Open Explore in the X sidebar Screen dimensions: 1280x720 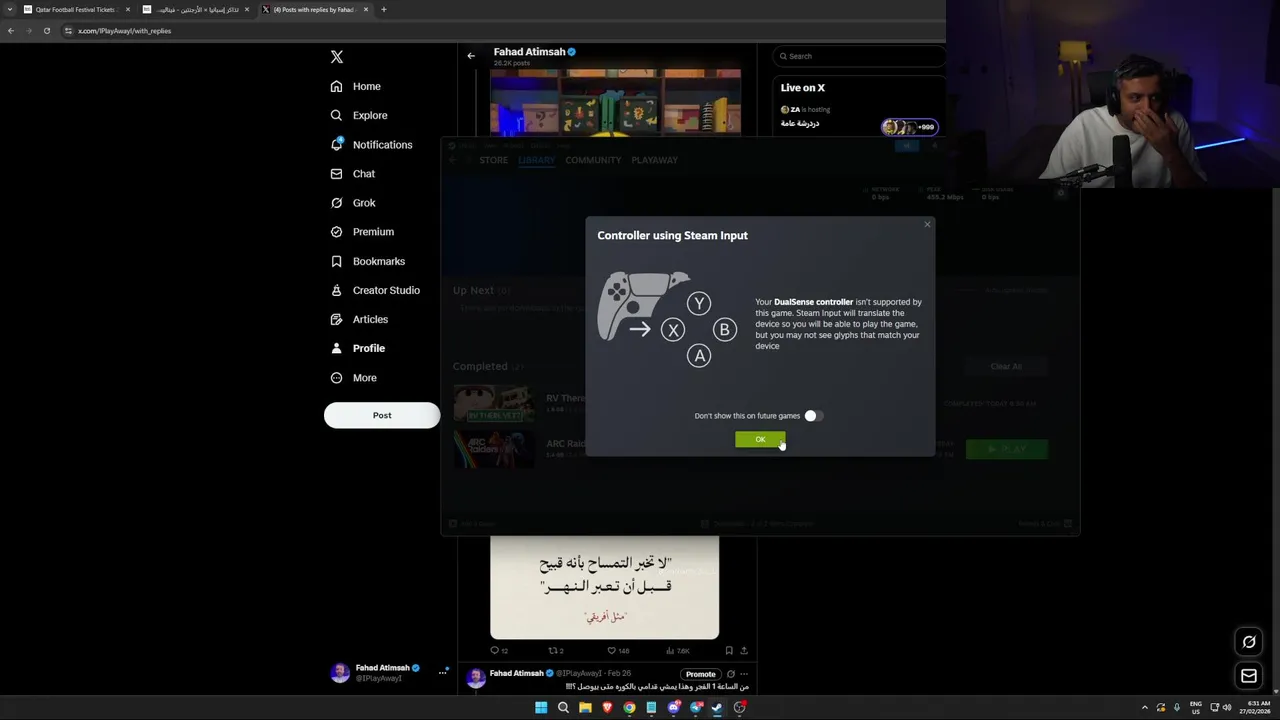coord(359,115)
